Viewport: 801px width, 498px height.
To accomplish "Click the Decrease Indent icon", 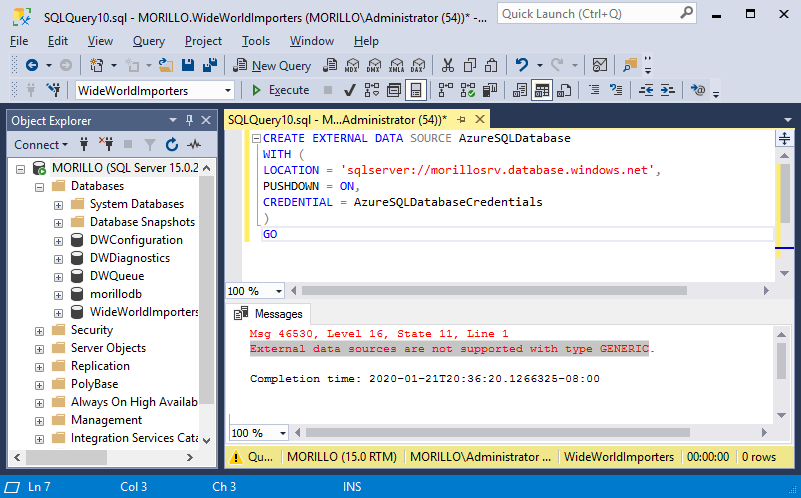I will coord(646,90).
